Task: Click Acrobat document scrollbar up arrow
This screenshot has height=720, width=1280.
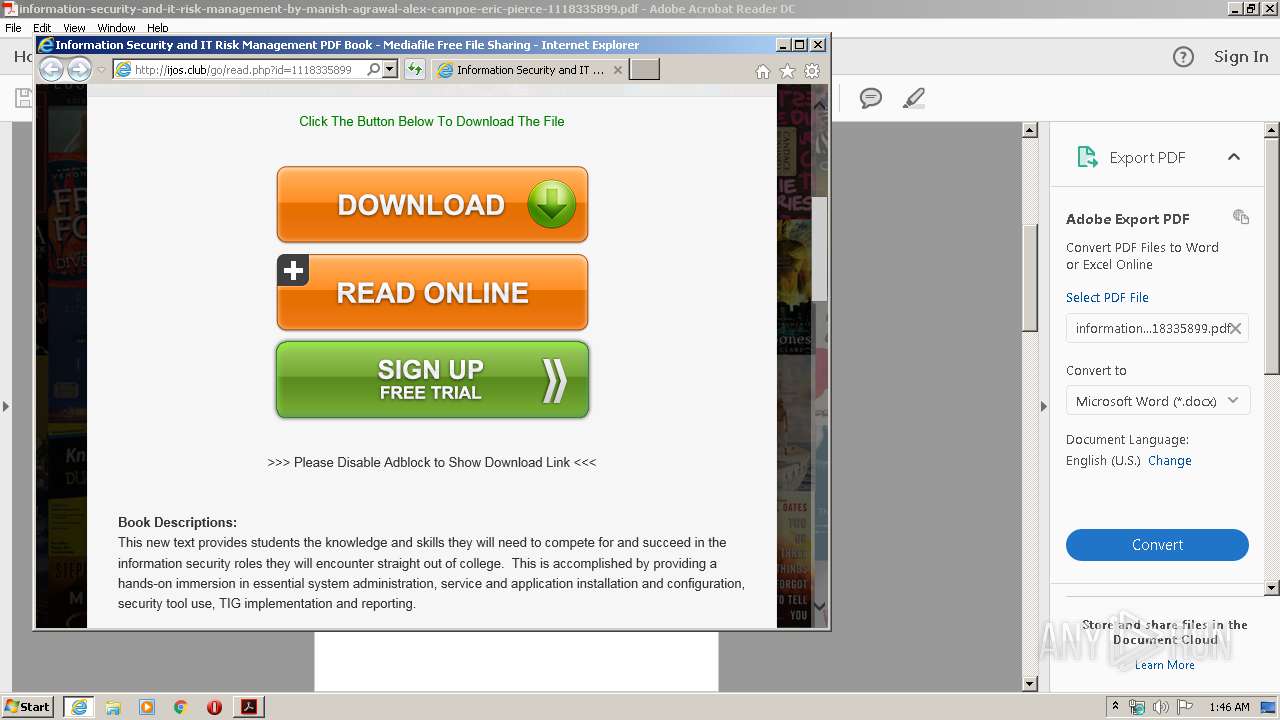Action: [1030, 130]
